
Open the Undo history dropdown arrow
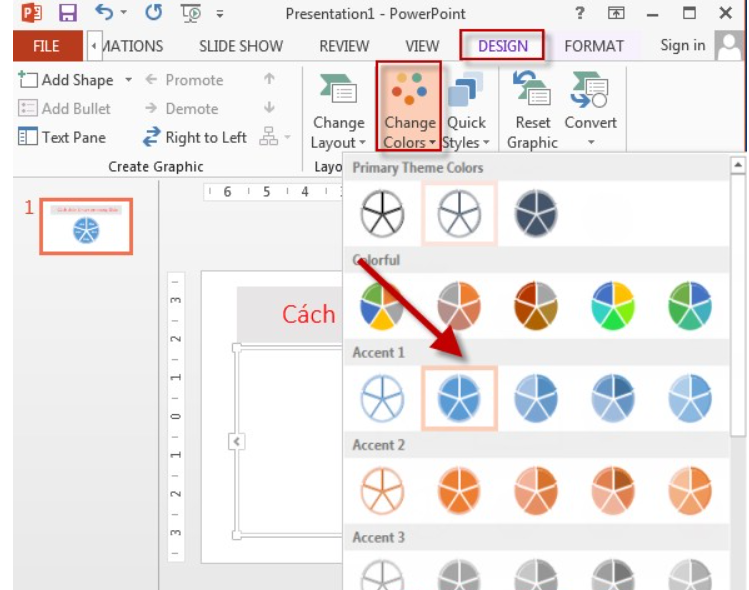(124, 12)
